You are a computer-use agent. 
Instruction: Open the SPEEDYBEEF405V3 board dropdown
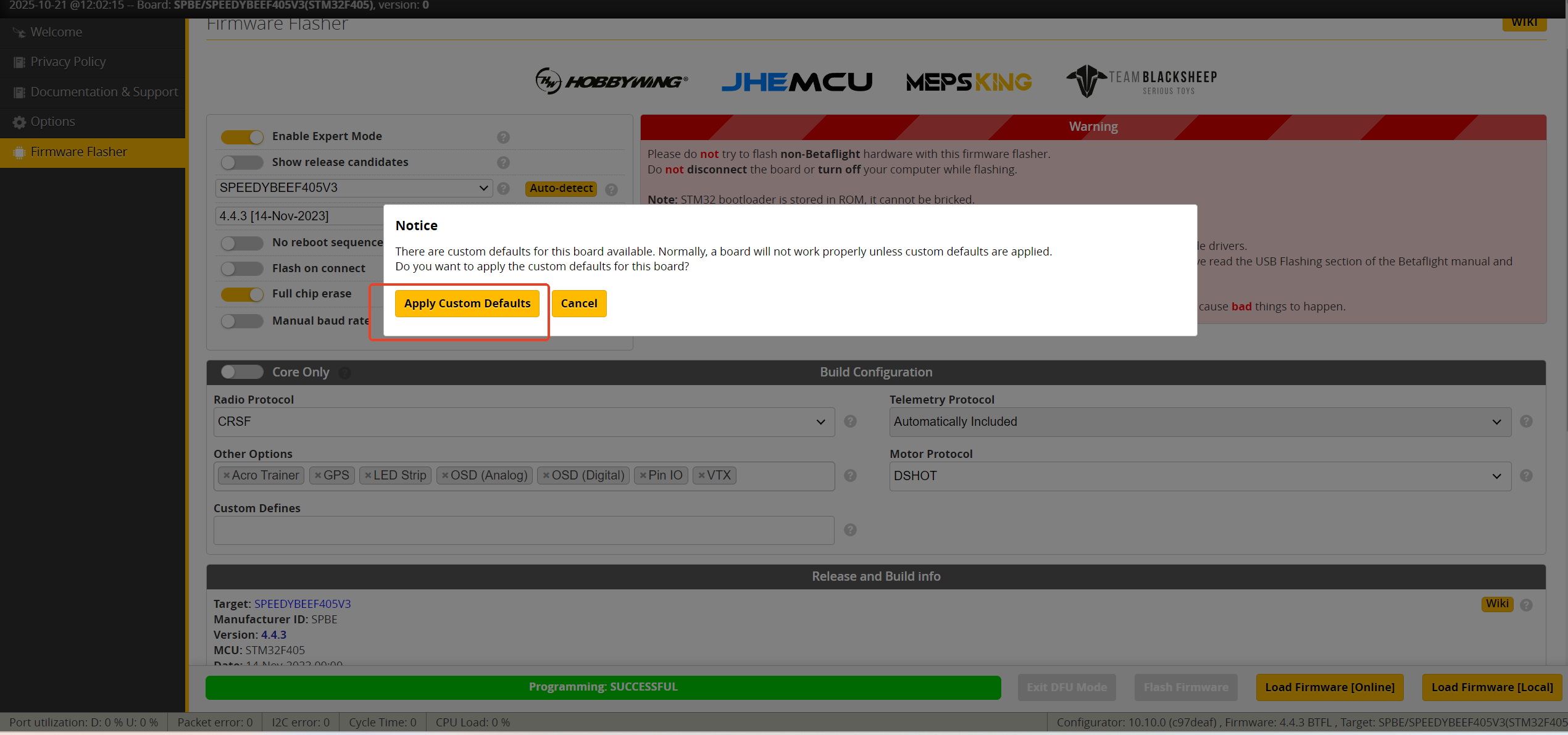click(353, 188)
